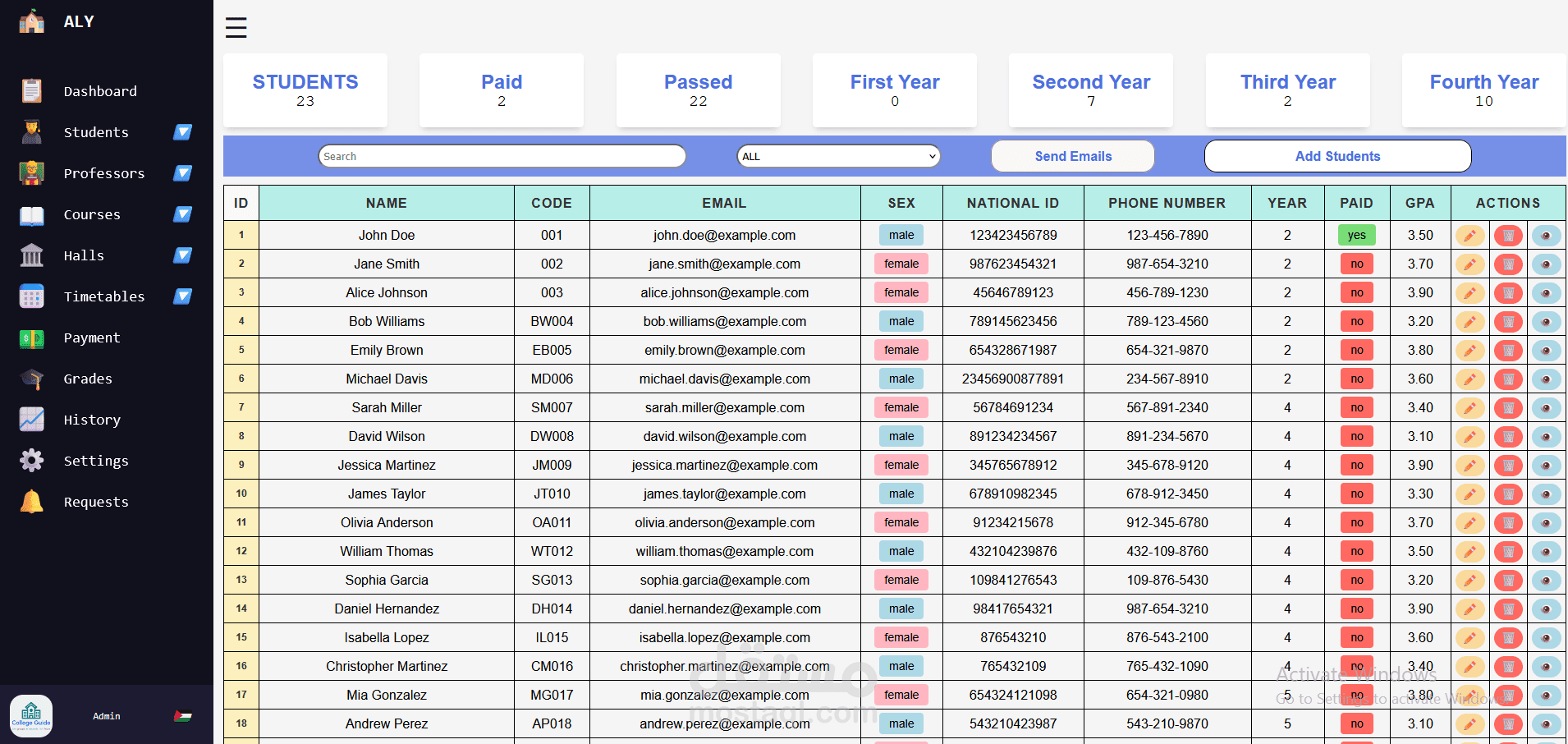The width and height of the screenshot is (1568, 744).
Task: Expand the Courses submenu arrow
Action: [x=182, y=214]
